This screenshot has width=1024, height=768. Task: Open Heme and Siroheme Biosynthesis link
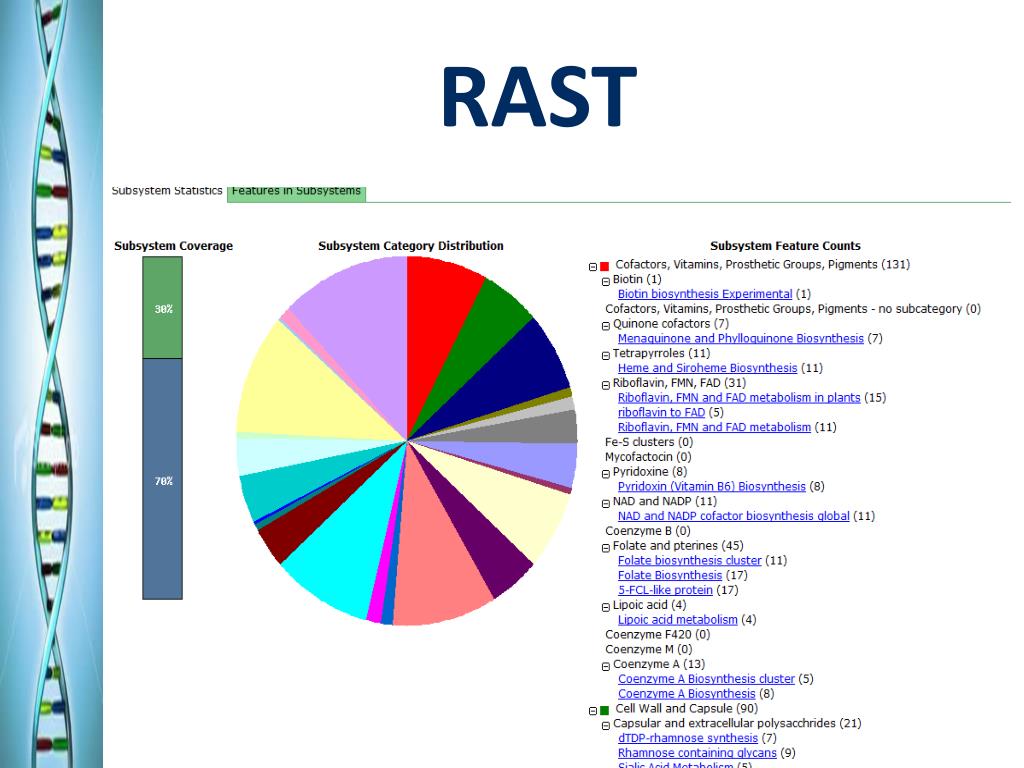[707, 368]
